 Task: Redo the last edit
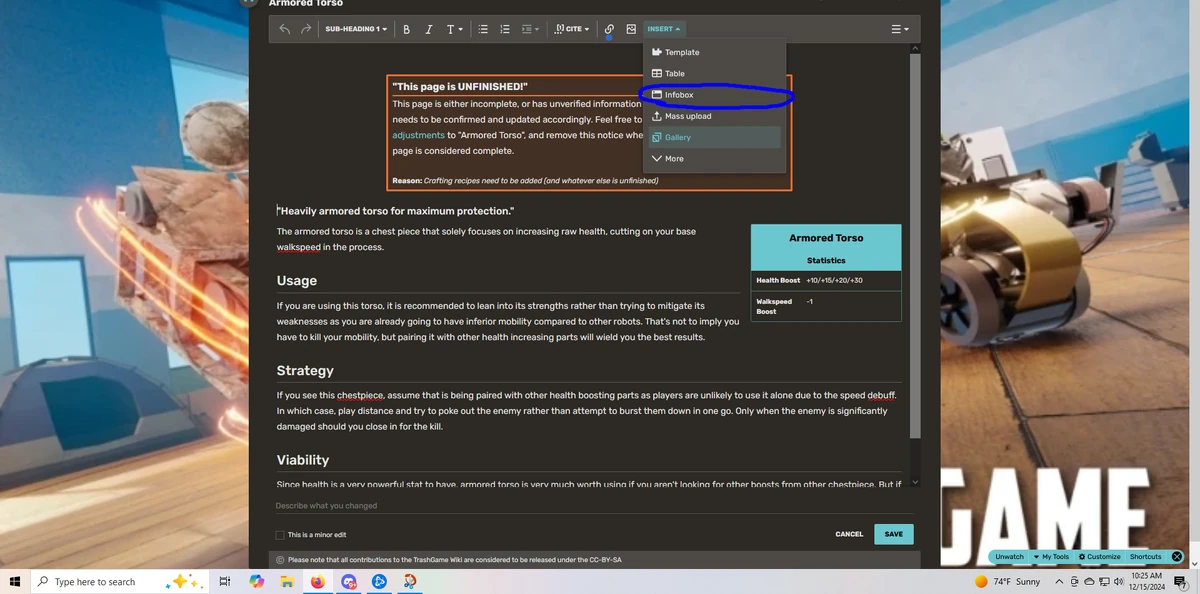coord(305,29)
